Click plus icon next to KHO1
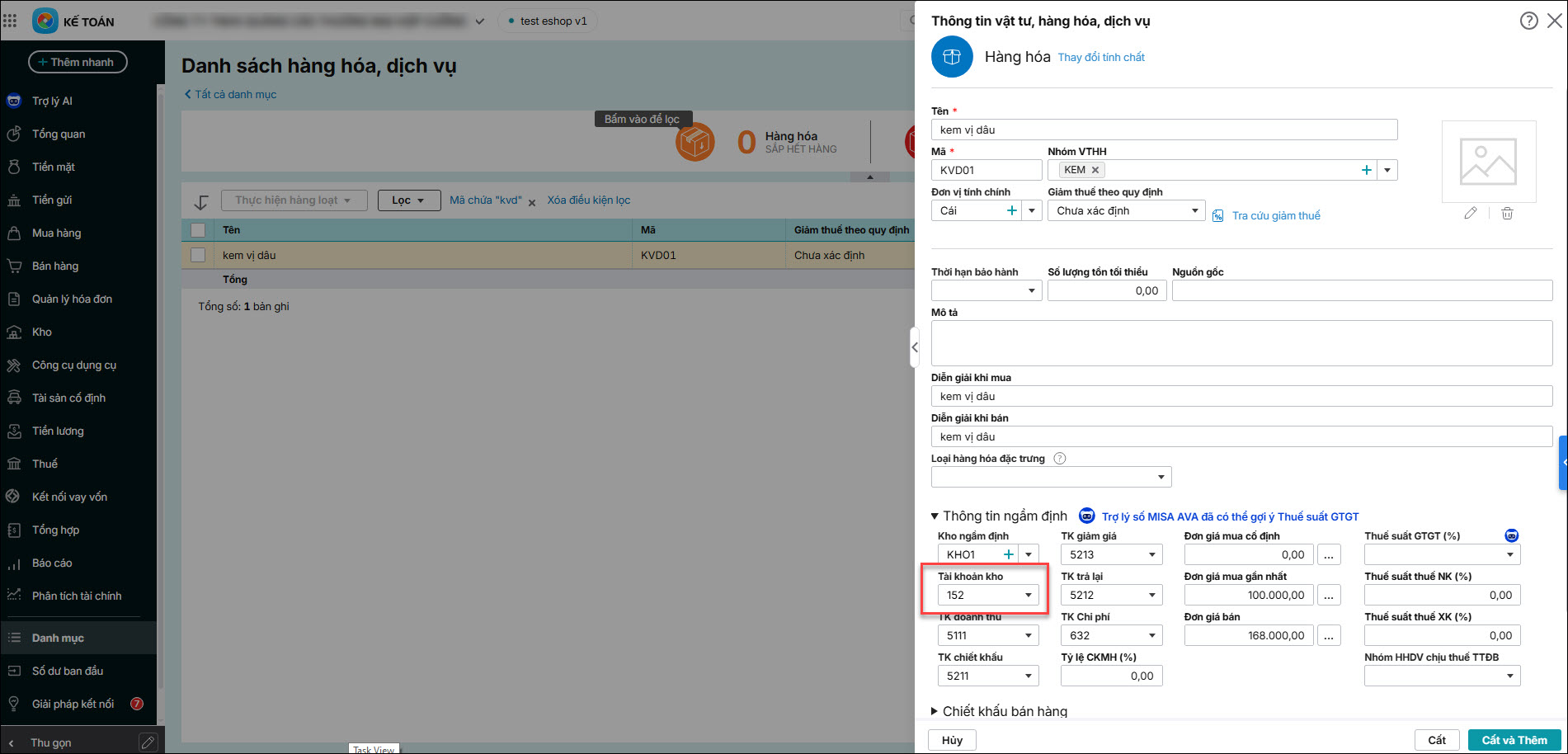 tap(1008, 554)
